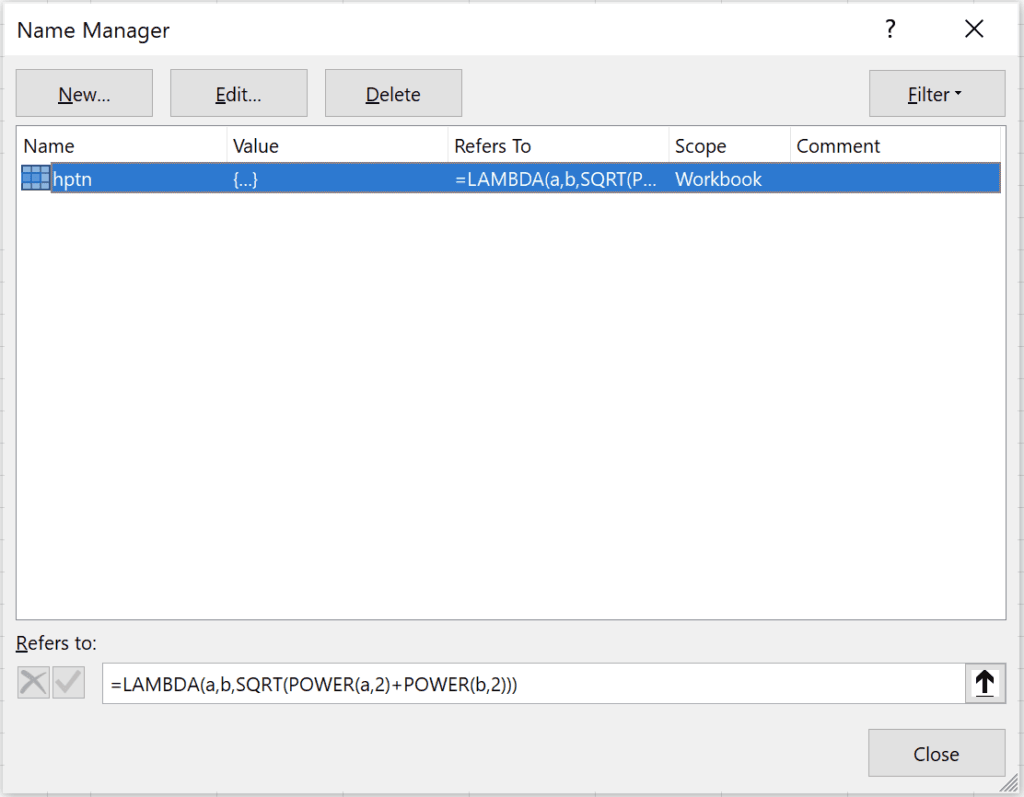Click the Close button at the bottom

click(936, 754)
